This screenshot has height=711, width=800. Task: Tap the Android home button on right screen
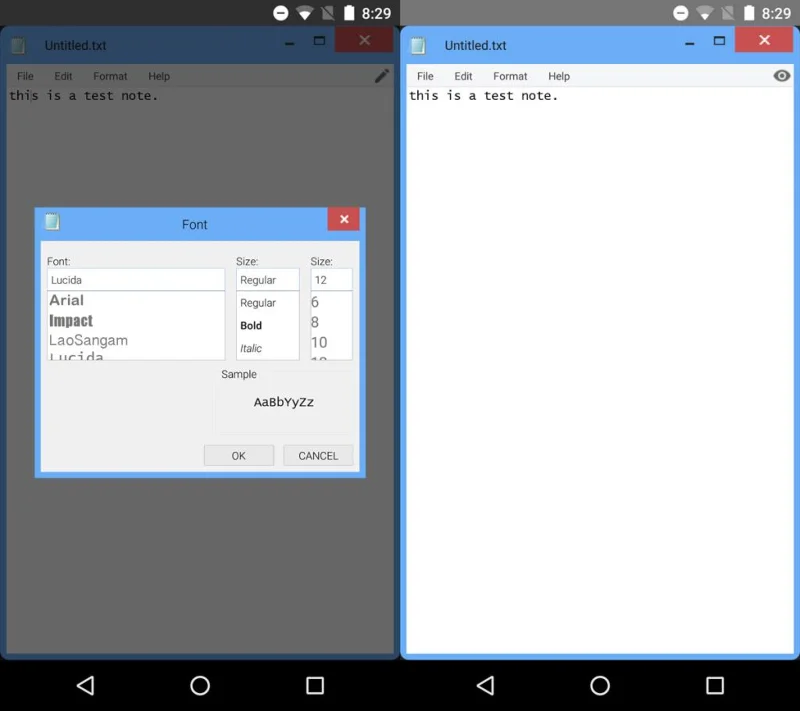(x=600, y=685)
